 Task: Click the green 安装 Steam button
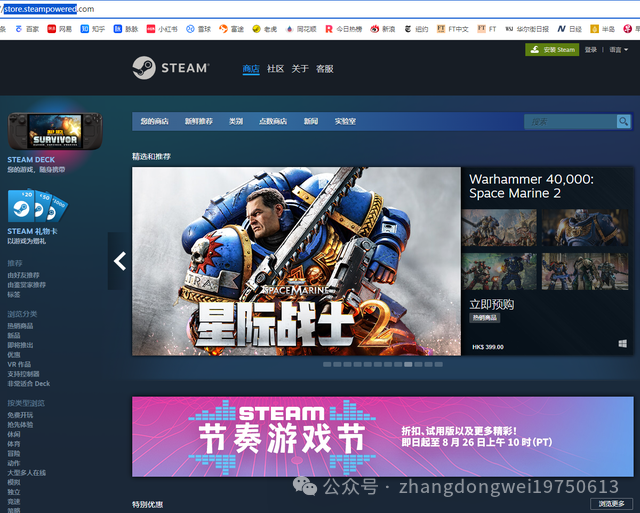pyautogui.click(x=552, y=50)
